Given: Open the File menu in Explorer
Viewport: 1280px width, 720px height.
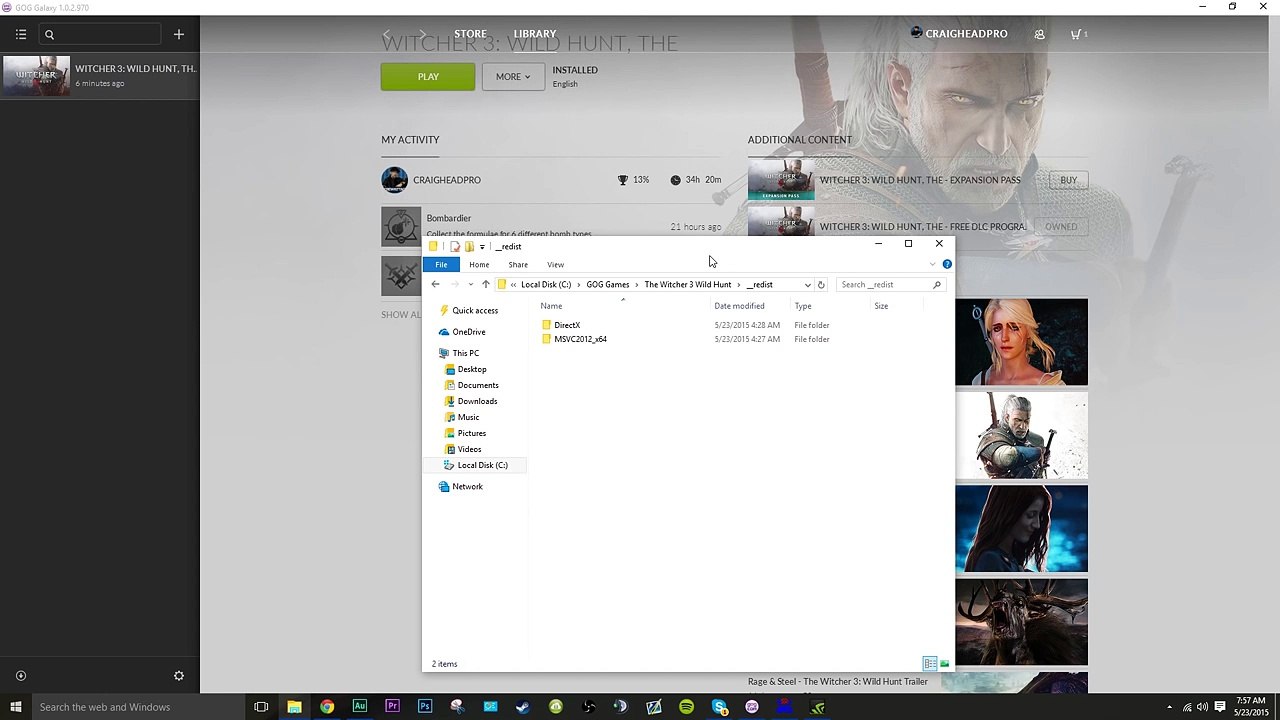Looking at the screenshot, I should pyautogui.click(x=441, y=264).
